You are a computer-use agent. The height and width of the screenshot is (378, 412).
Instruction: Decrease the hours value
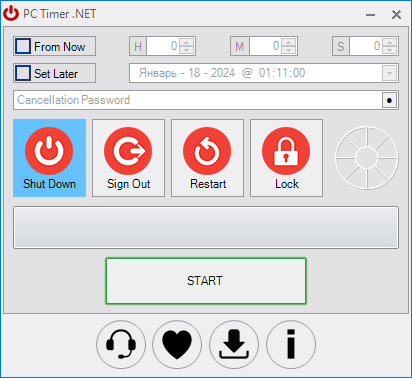[186, 50]
